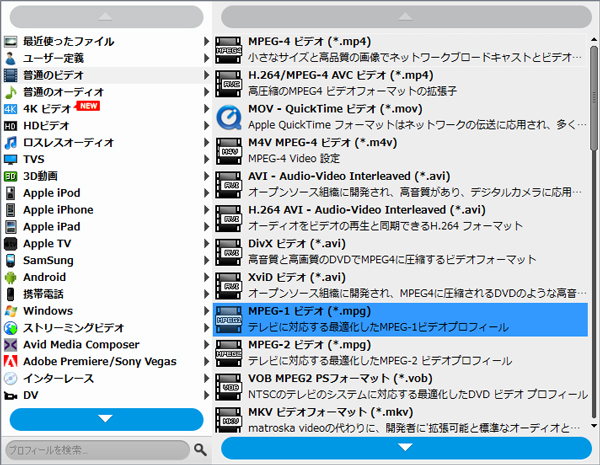600x465 pixels.
Task: Expand the 最近使ったファイル submenu arrow
Action: tap(207, 41)
